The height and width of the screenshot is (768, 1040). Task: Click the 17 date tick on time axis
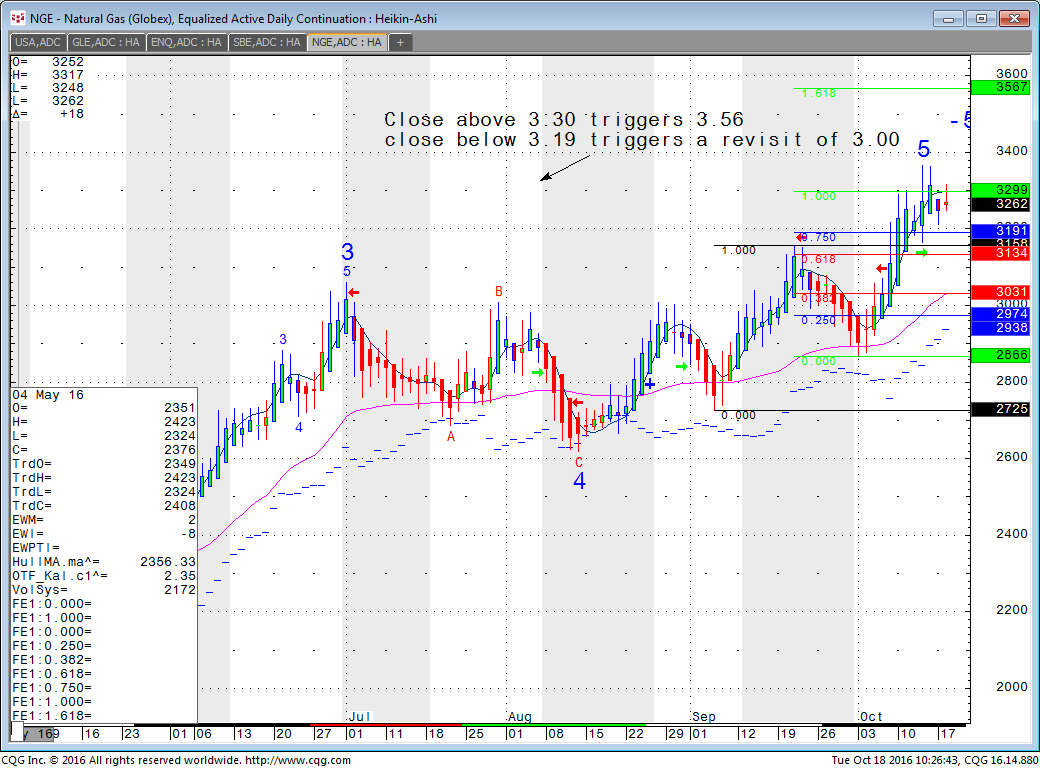pyautogui.click(x=947, y=734)
